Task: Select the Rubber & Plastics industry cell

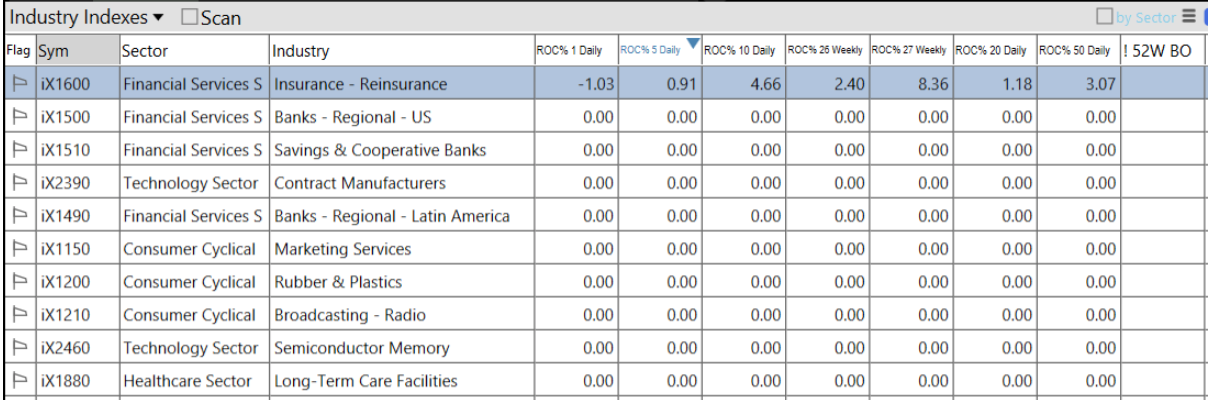Action: coord(338,282)
